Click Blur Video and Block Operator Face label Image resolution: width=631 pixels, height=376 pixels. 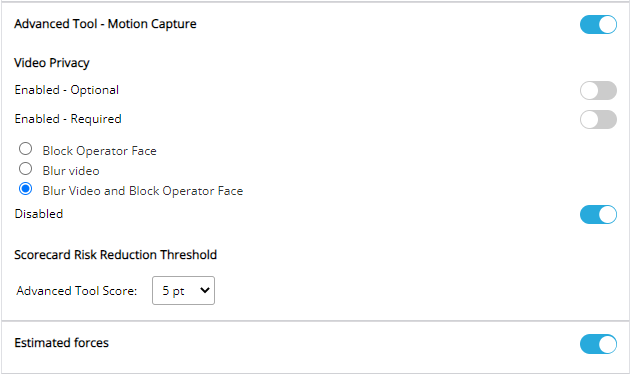[x=143, y=191]
